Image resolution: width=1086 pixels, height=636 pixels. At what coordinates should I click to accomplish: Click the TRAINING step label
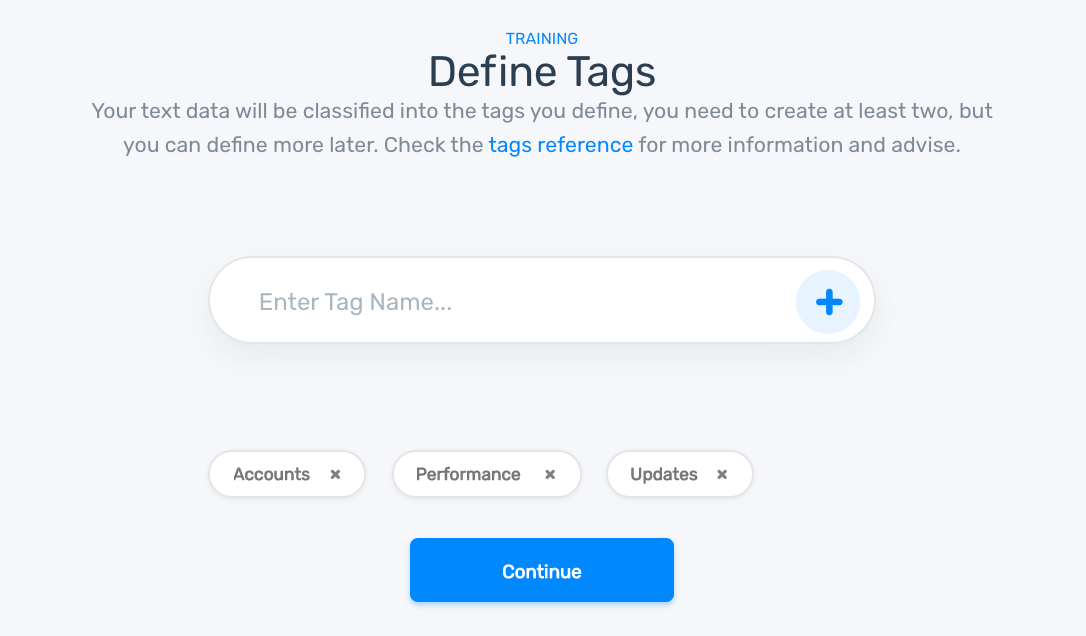[542, 38]
